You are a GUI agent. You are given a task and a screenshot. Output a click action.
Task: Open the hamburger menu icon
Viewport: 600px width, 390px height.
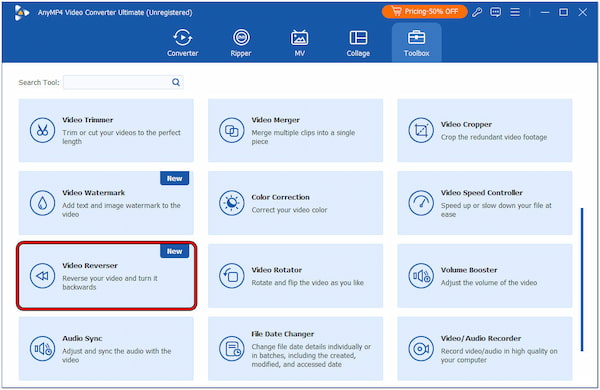click(515, 12)
